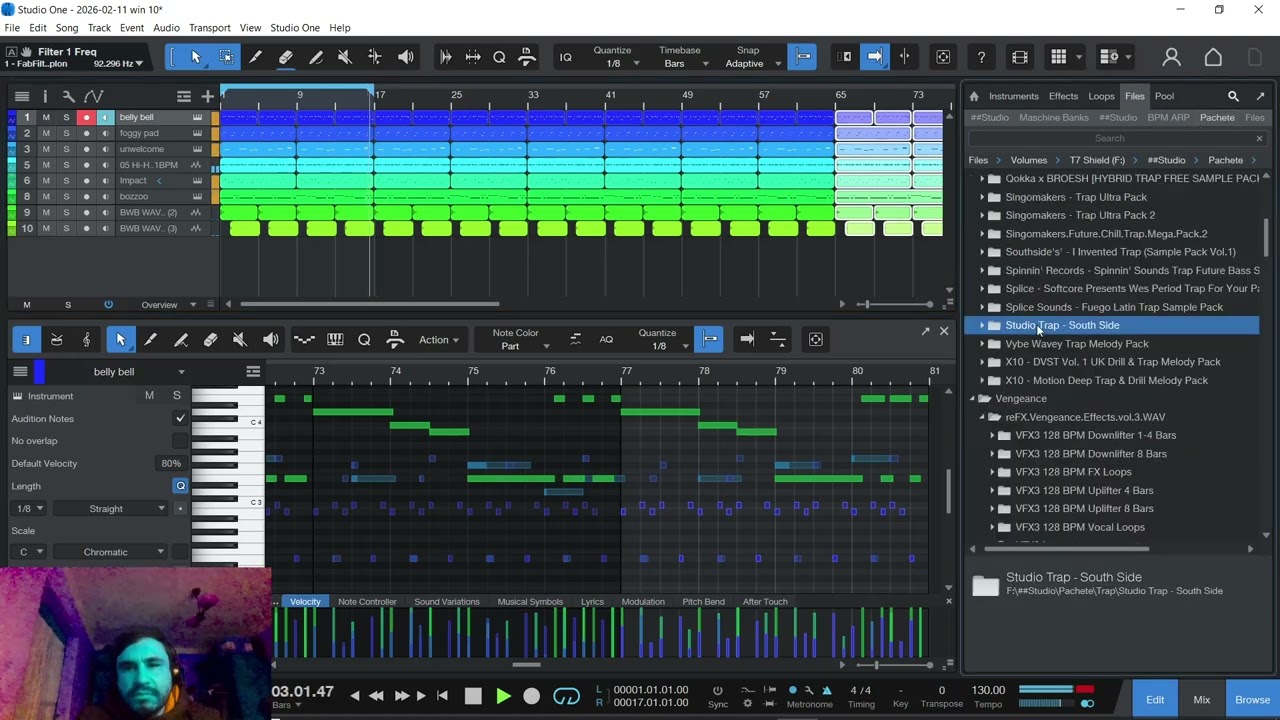Expand VFX3 128 BPM FX Loops folder

992,472
